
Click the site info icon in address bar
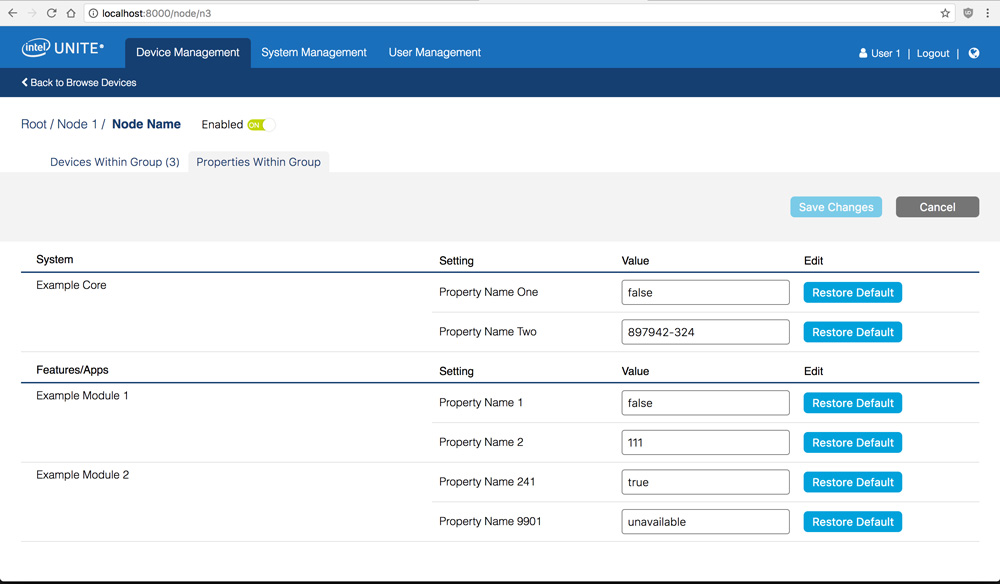[x=93, y=13]
